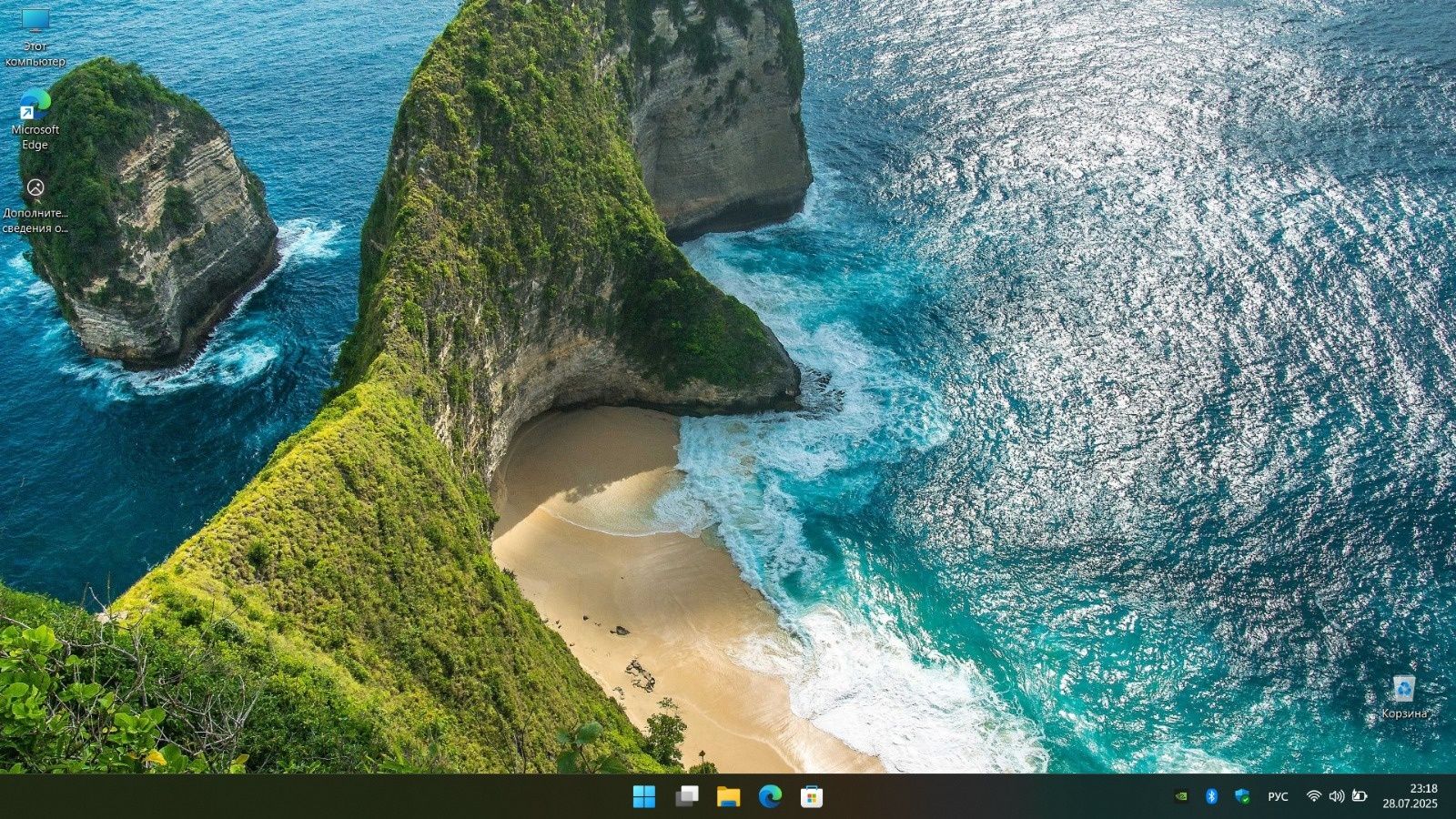
Task: Open the volume speaker control
Action: pyautogui.click(x=1336, y=796)
